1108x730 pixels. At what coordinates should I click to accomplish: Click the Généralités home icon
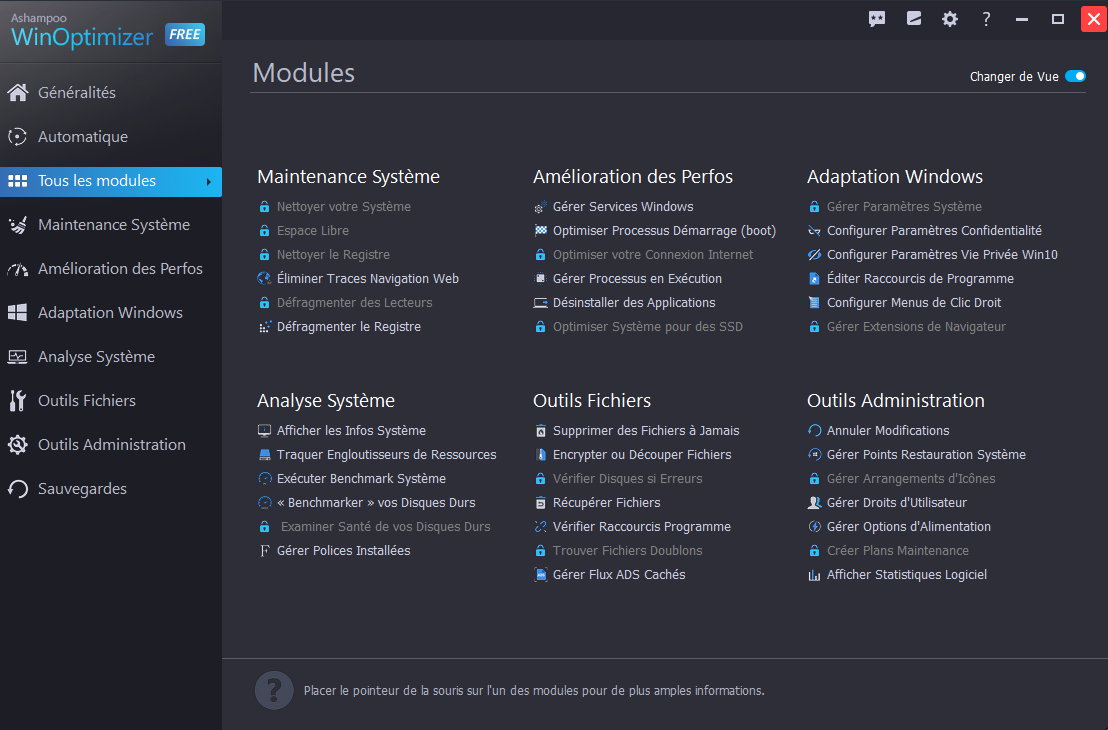pos(17,93)
